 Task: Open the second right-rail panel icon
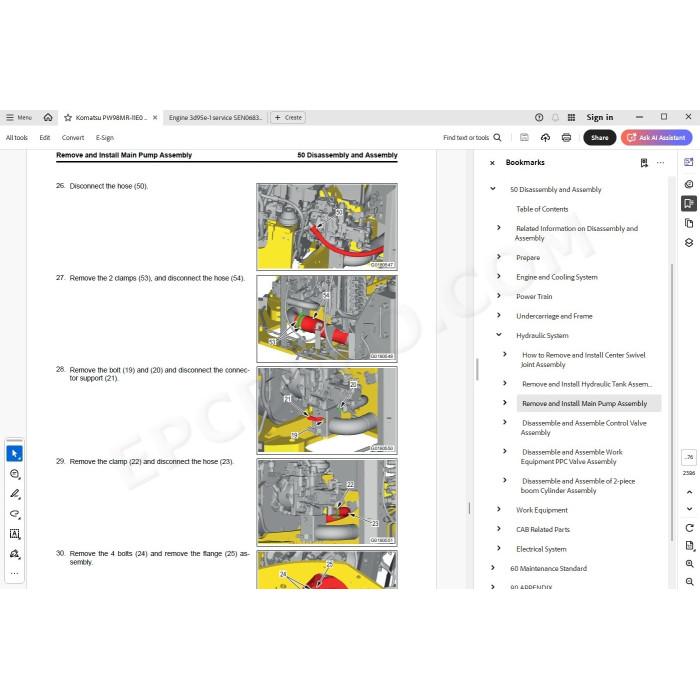coord(689,184)
